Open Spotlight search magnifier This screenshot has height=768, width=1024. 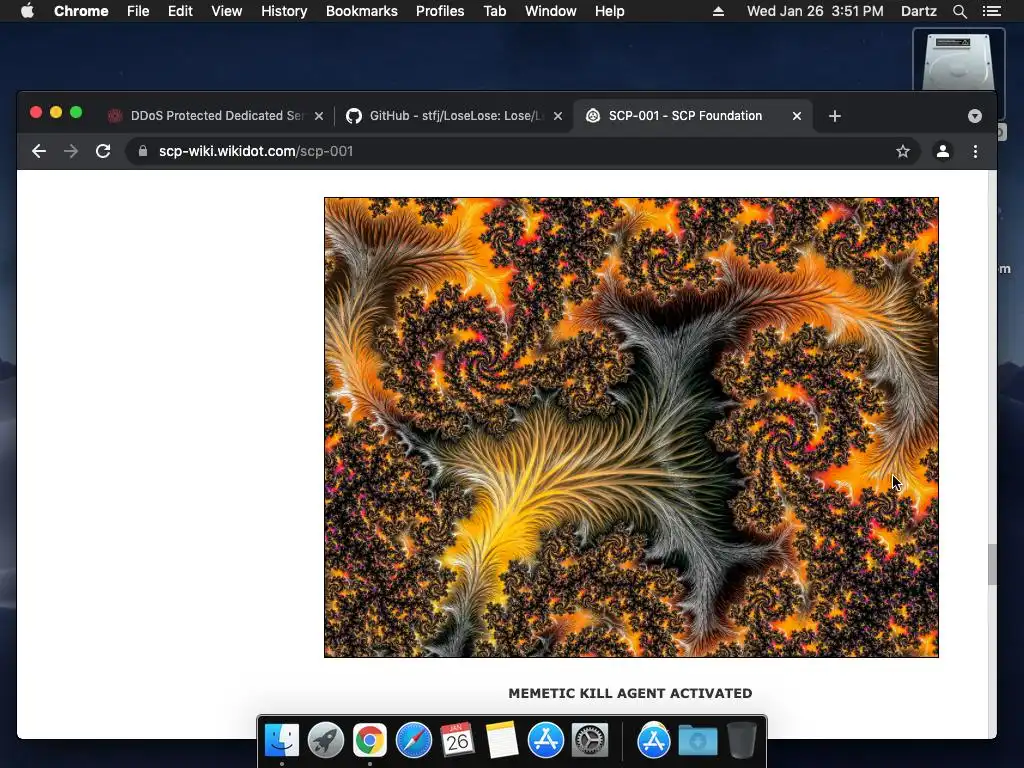point(959,11)
